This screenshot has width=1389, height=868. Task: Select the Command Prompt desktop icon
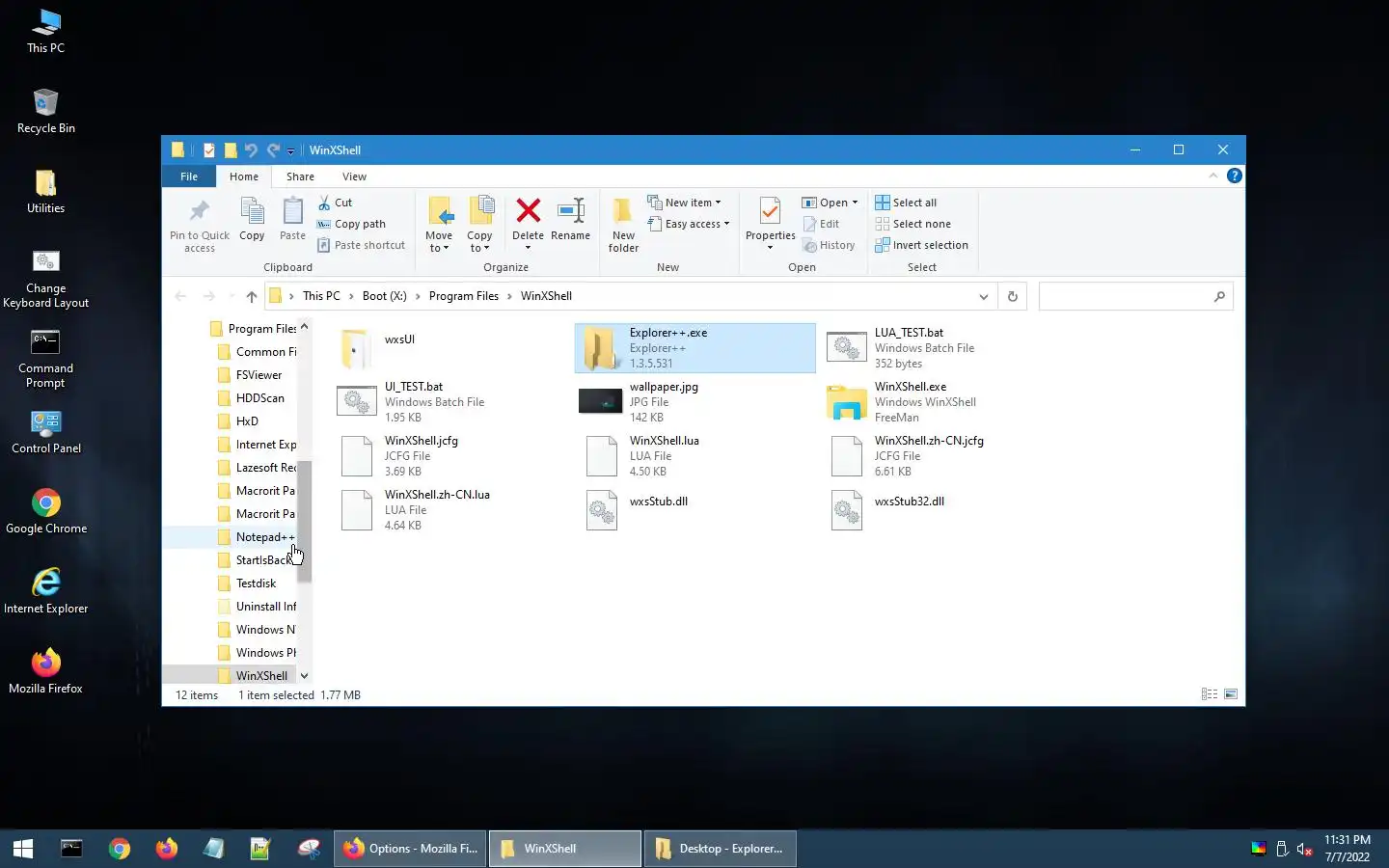pos(45,359)
